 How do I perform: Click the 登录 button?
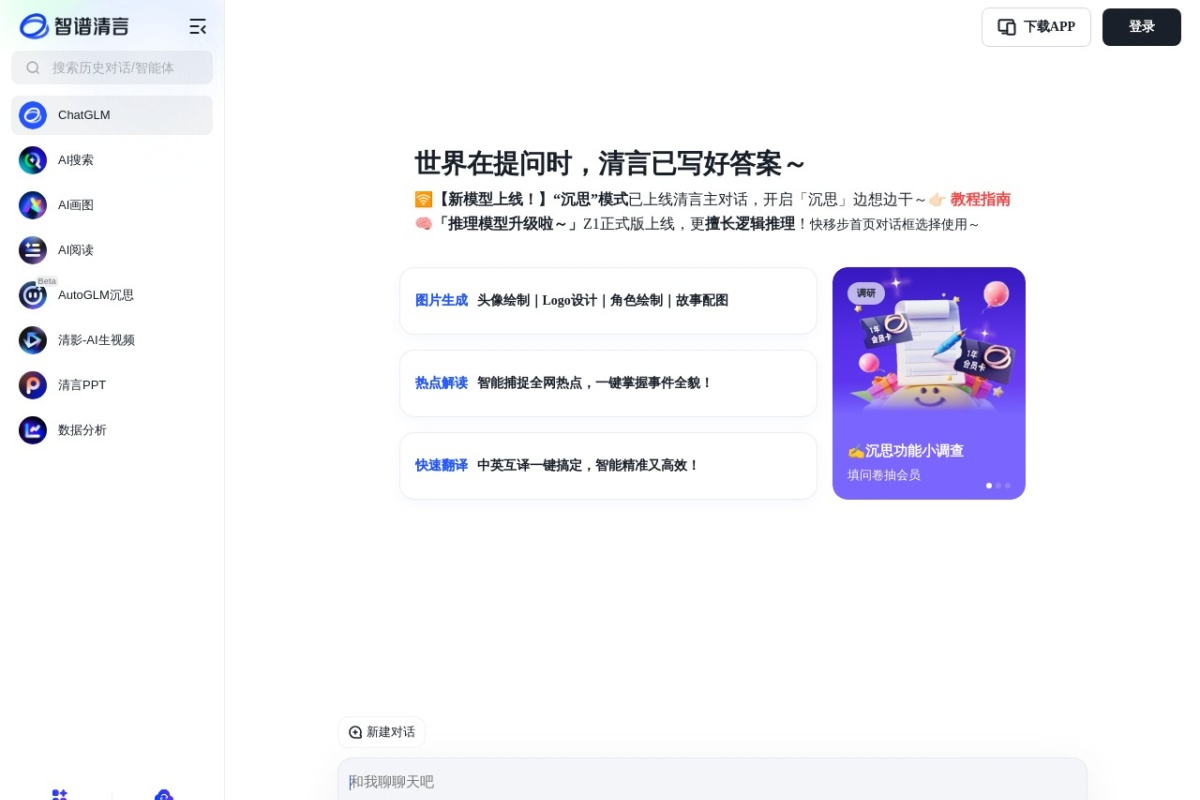point(1141,27)
